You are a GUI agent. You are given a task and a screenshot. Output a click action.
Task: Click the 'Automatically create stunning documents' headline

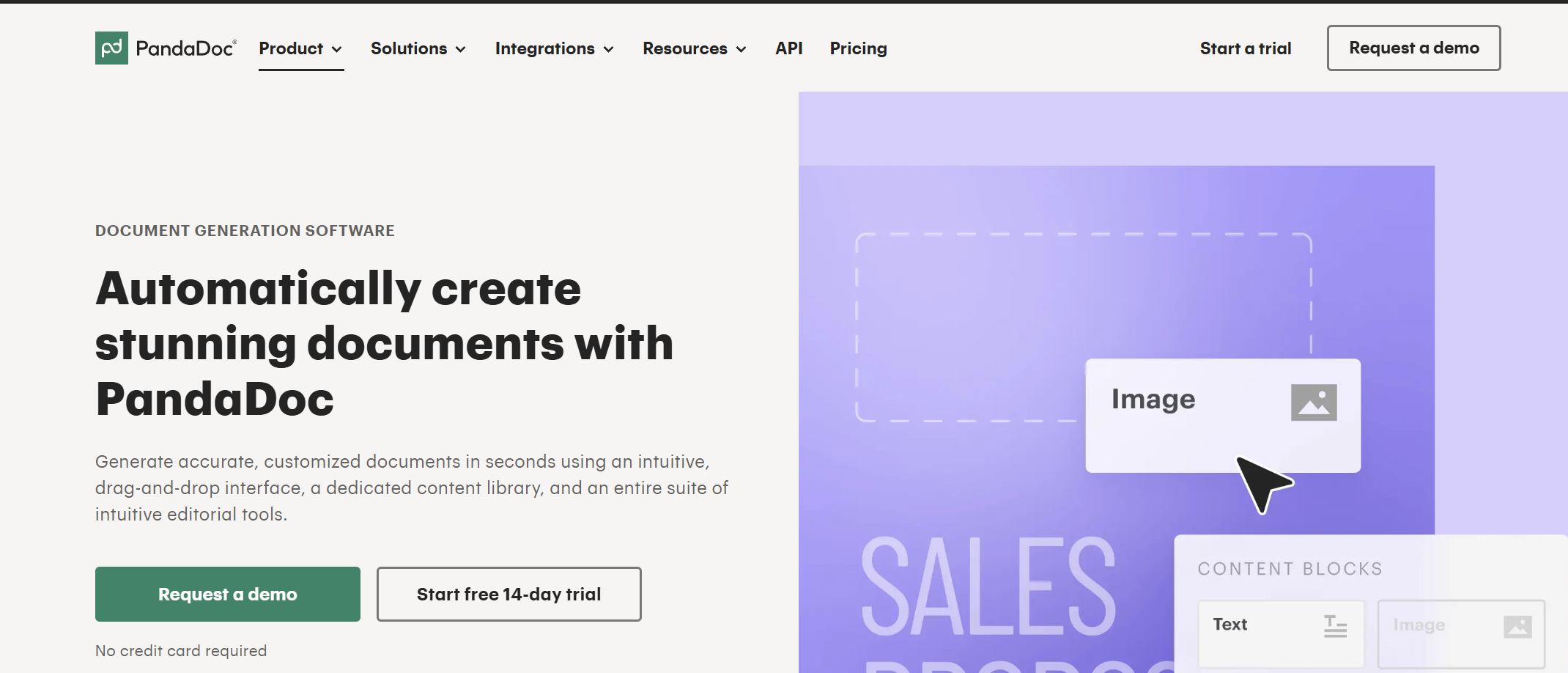coord(385,343)
